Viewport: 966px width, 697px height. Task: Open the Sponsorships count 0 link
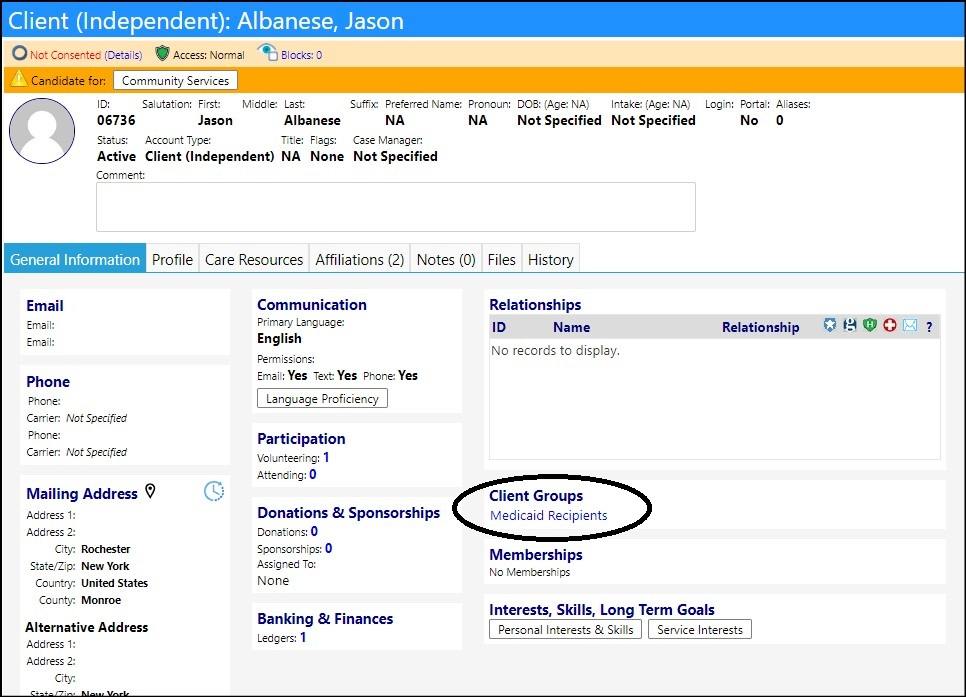click(x=328, y=548)
